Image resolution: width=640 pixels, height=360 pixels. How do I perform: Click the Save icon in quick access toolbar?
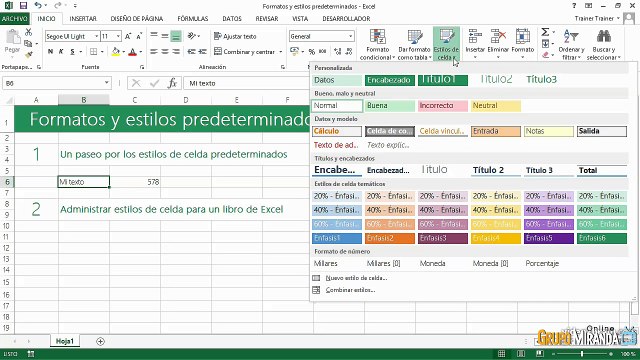tap(23, 6)
